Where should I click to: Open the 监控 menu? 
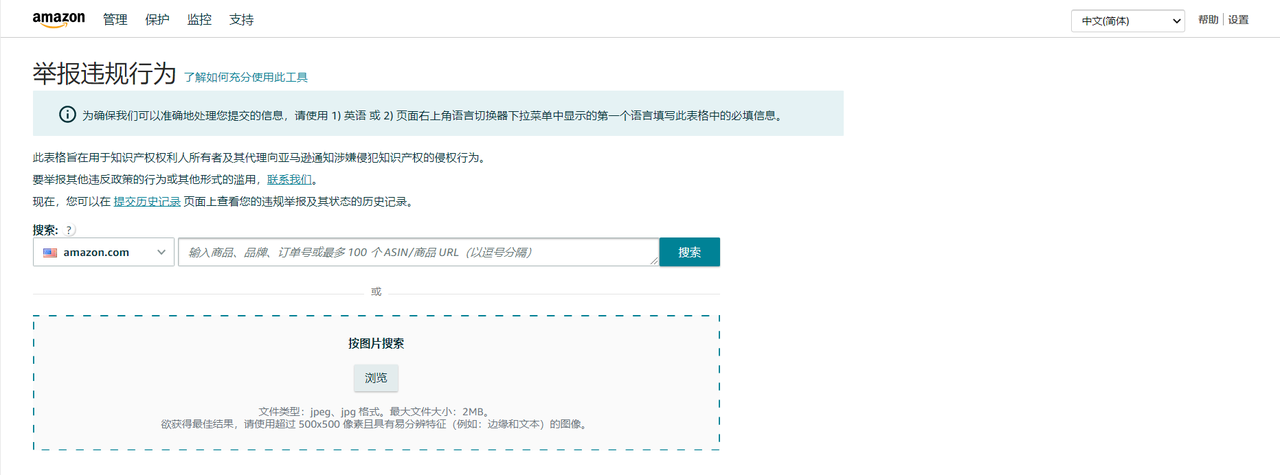click(x=199, y=20)
